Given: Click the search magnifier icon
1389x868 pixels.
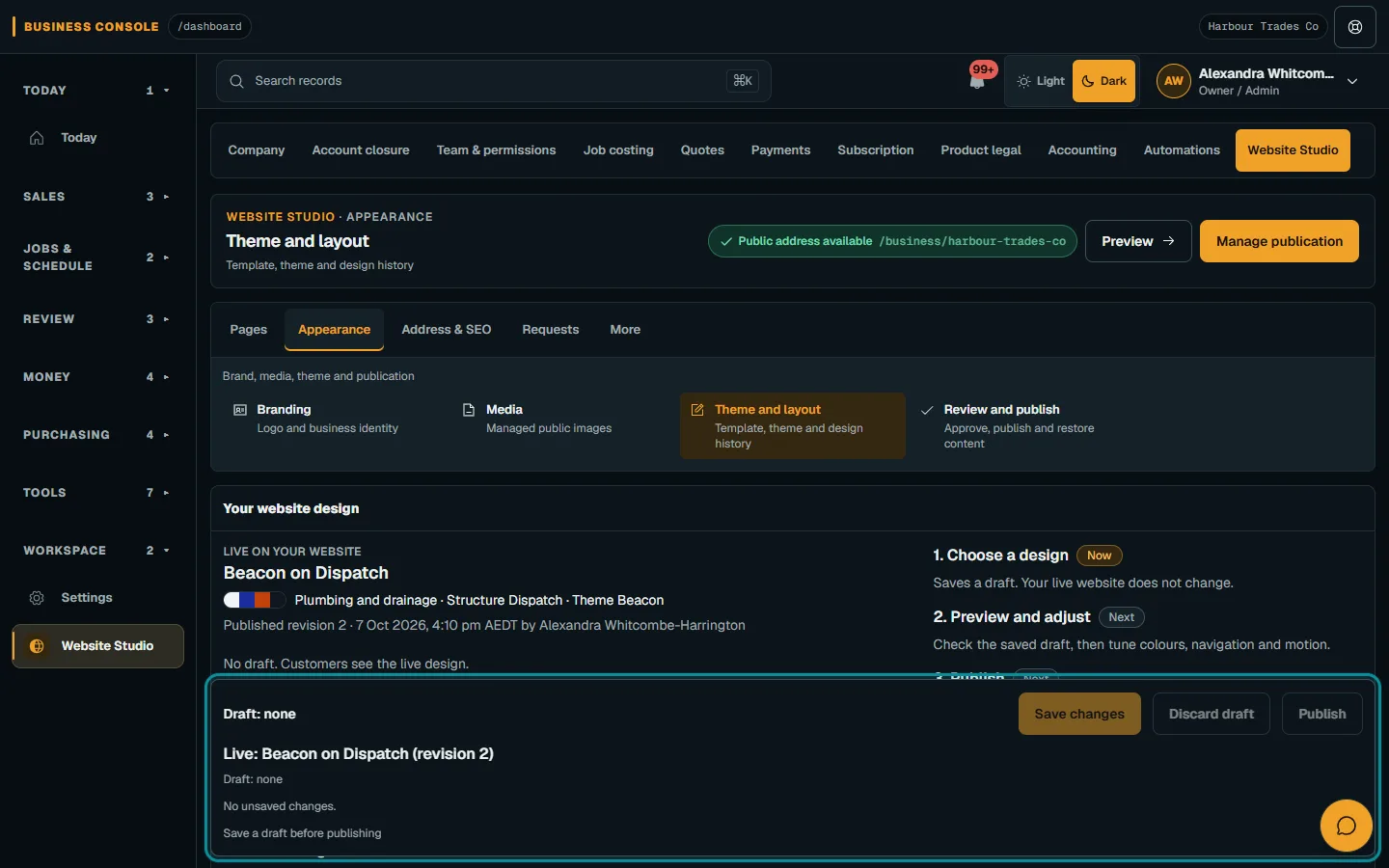Looking at the screenshot, I should [x=236, y=81].
